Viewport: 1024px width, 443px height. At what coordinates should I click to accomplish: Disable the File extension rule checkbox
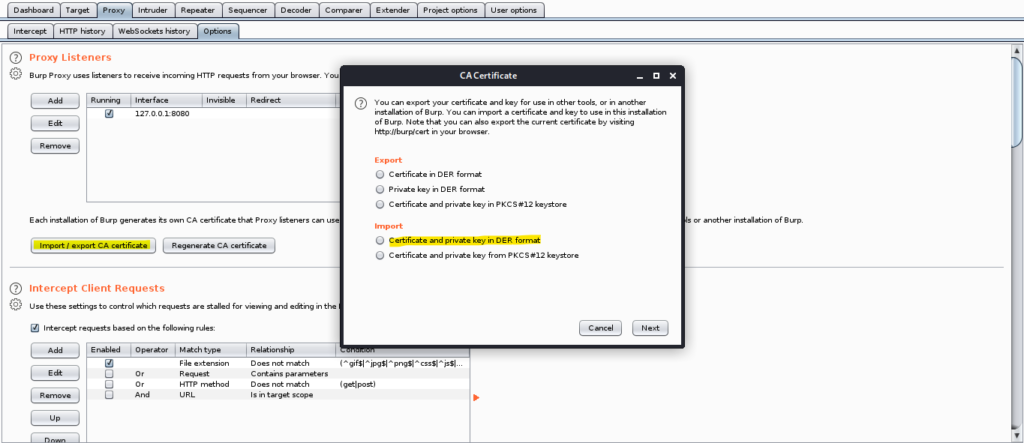point(109,363)
